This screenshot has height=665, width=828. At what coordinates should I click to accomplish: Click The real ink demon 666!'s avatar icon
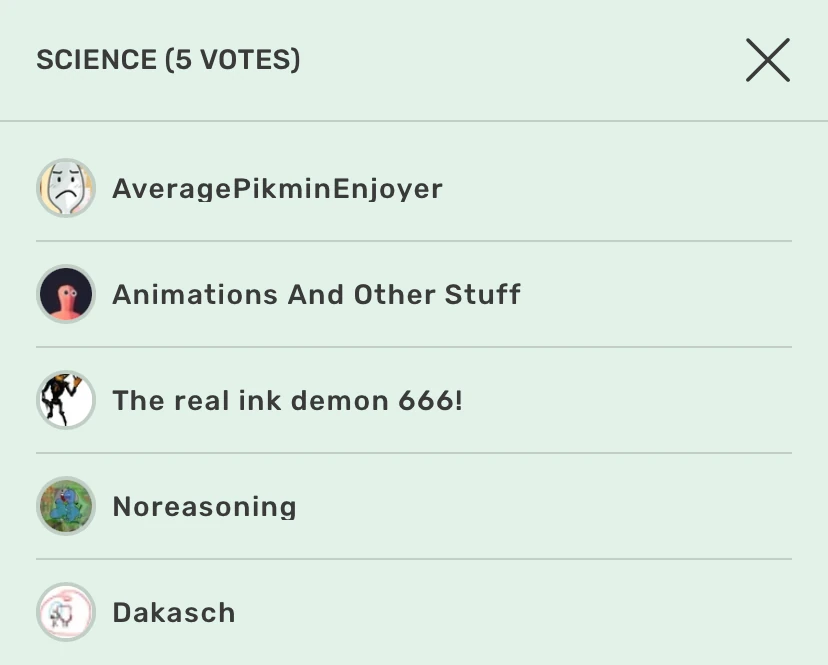(x=65, y=400)
